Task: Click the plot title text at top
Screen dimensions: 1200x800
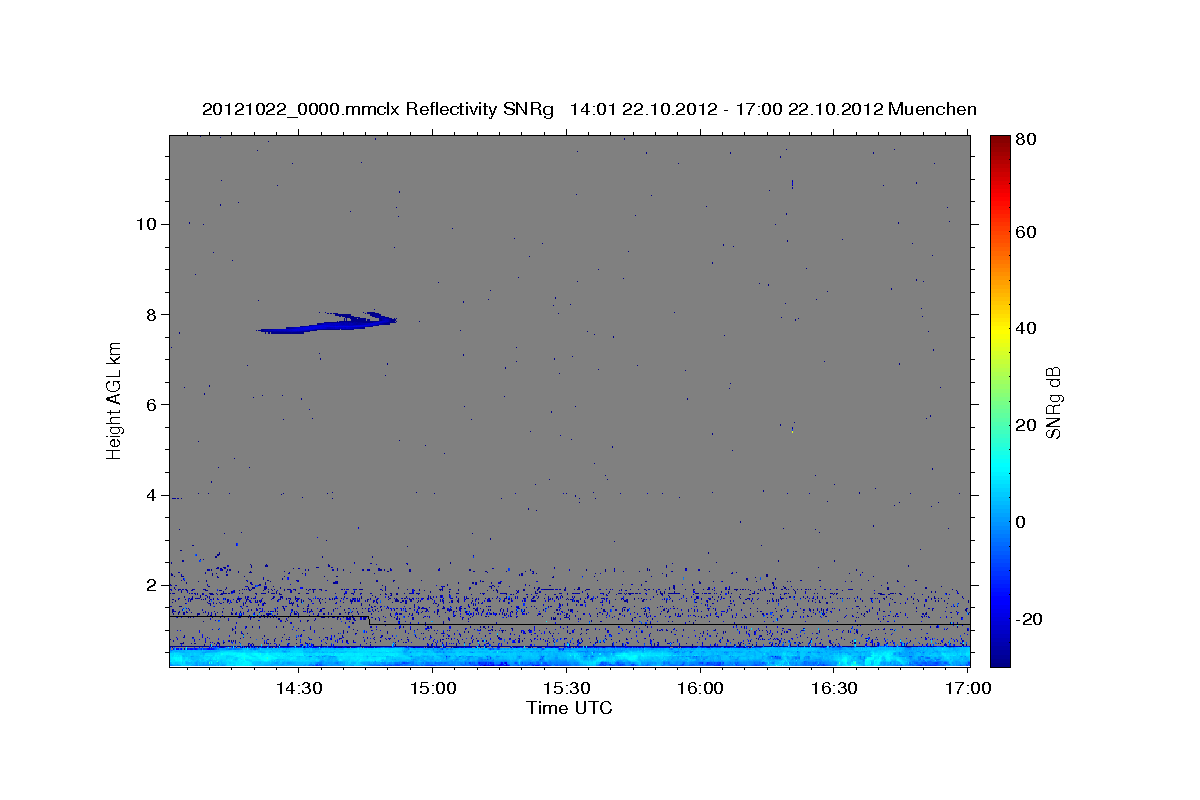Action: [x=590, y=109]
